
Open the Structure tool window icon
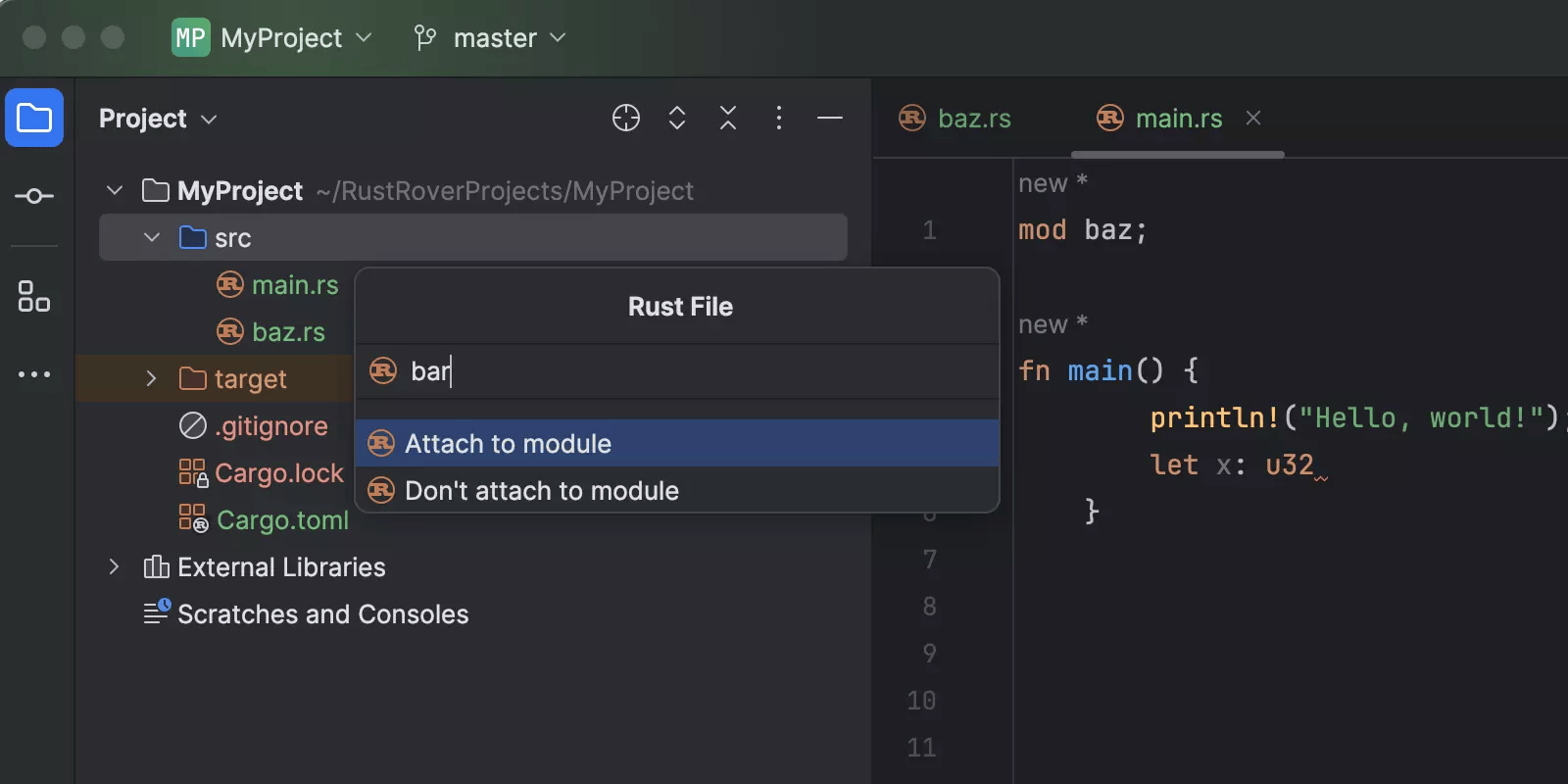[x=34, y=296]
